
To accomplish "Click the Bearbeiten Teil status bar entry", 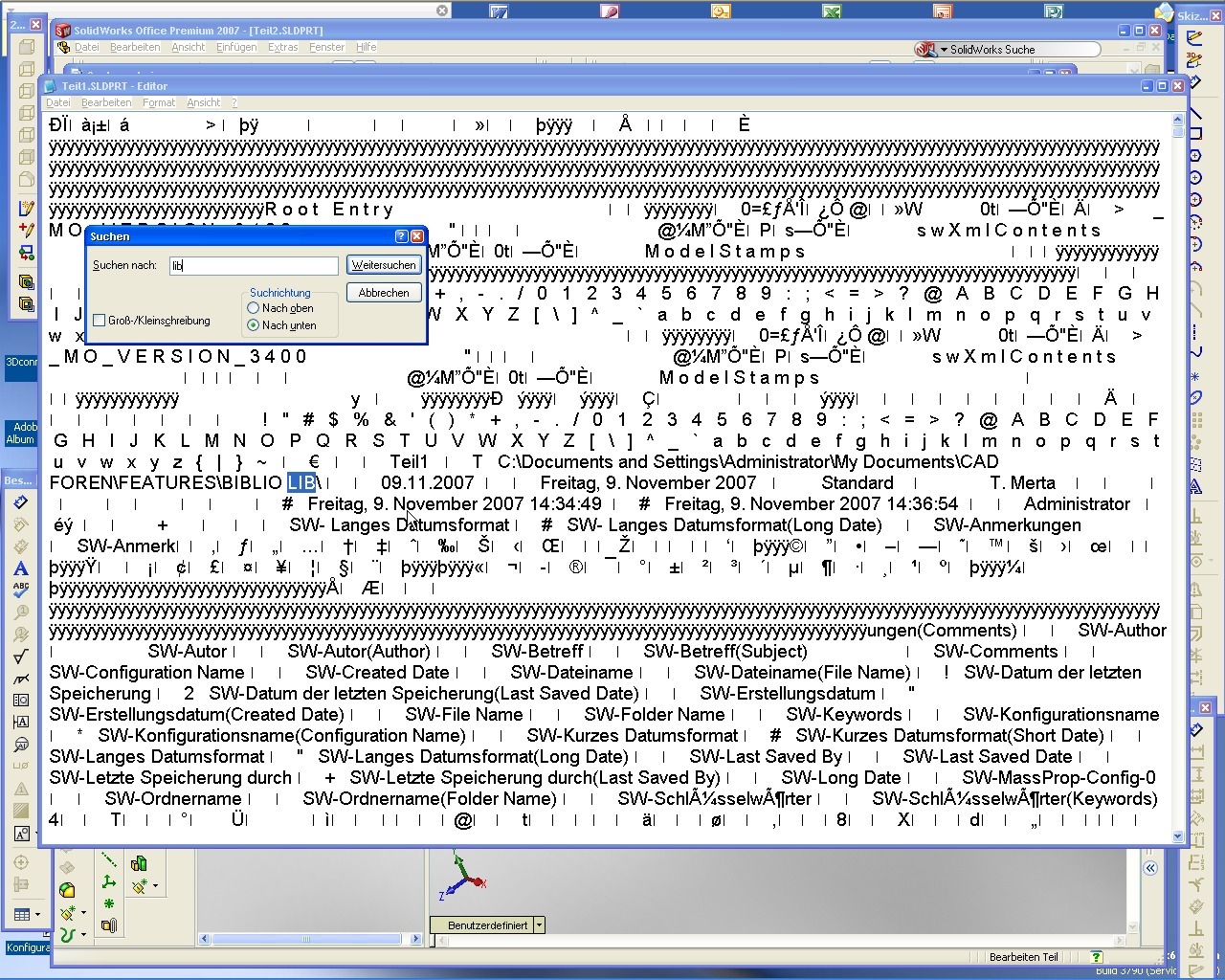I will coord(1023,957).
